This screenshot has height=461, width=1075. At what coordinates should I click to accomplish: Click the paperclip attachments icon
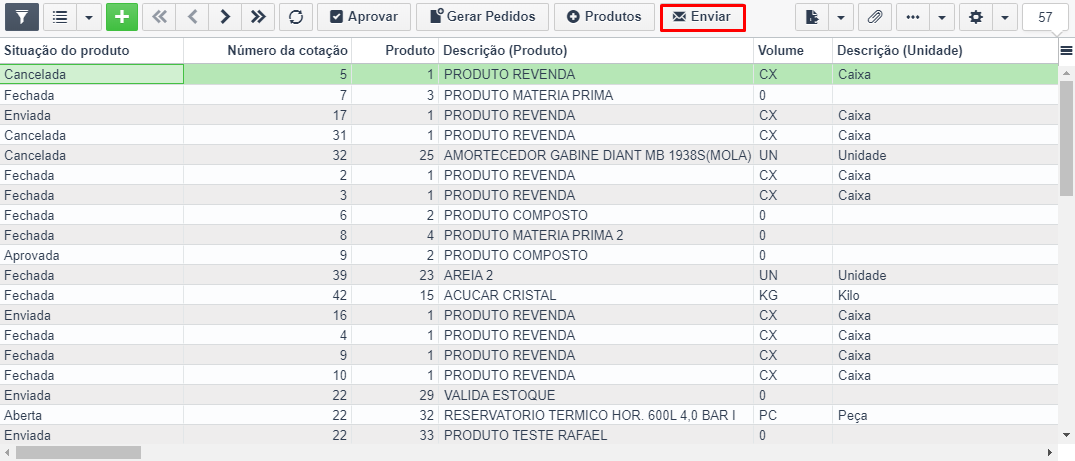(x=875, y=17)
